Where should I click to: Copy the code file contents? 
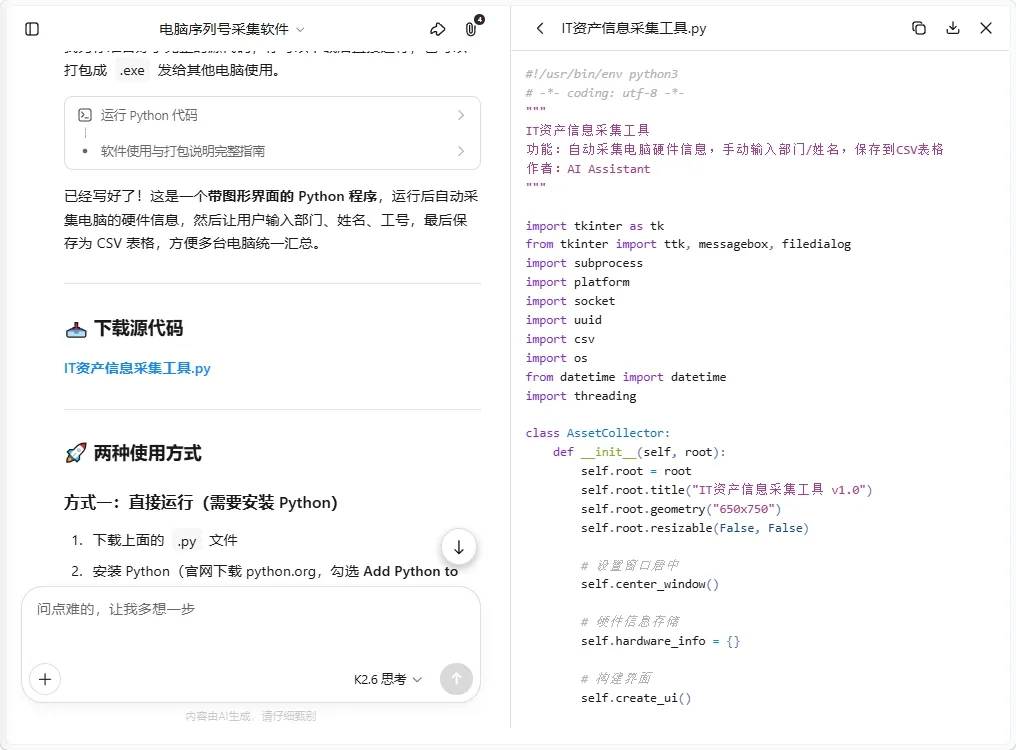[x=919, y=28]
